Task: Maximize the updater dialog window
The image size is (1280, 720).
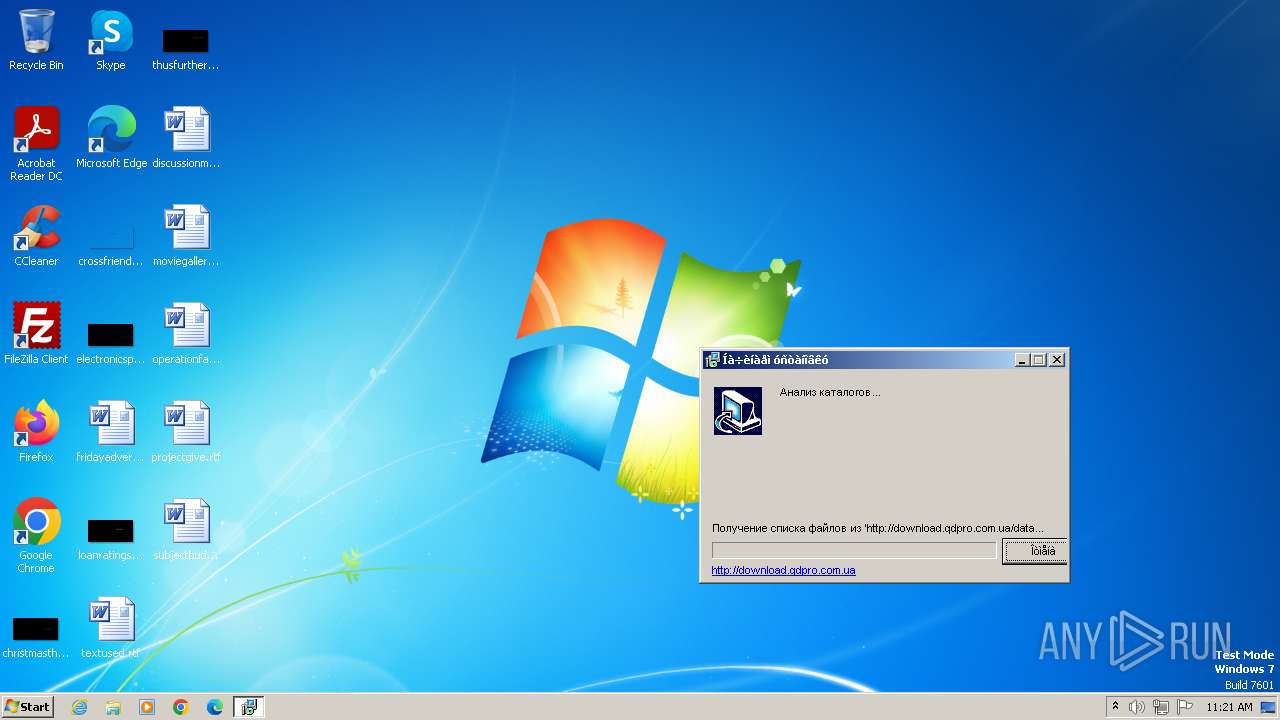Action: [x=1038, y=360]
